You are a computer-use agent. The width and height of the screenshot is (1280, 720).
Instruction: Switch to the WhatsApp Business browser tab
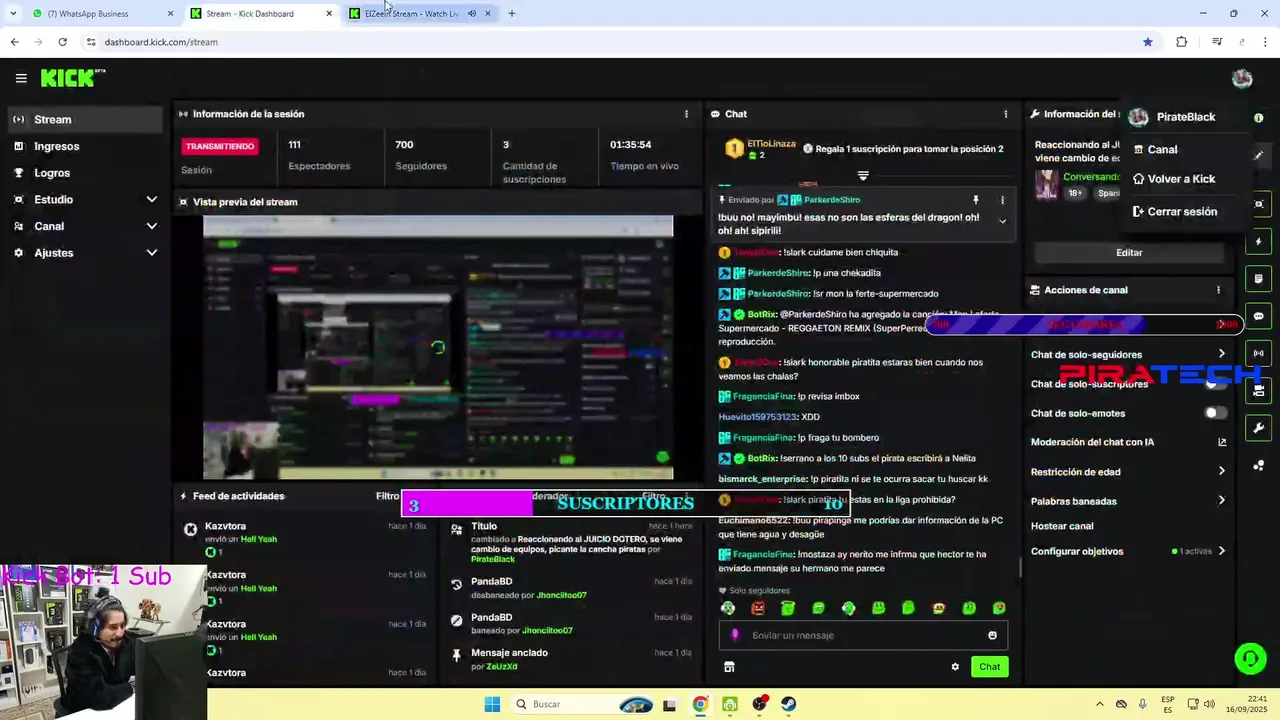point(100,14)
